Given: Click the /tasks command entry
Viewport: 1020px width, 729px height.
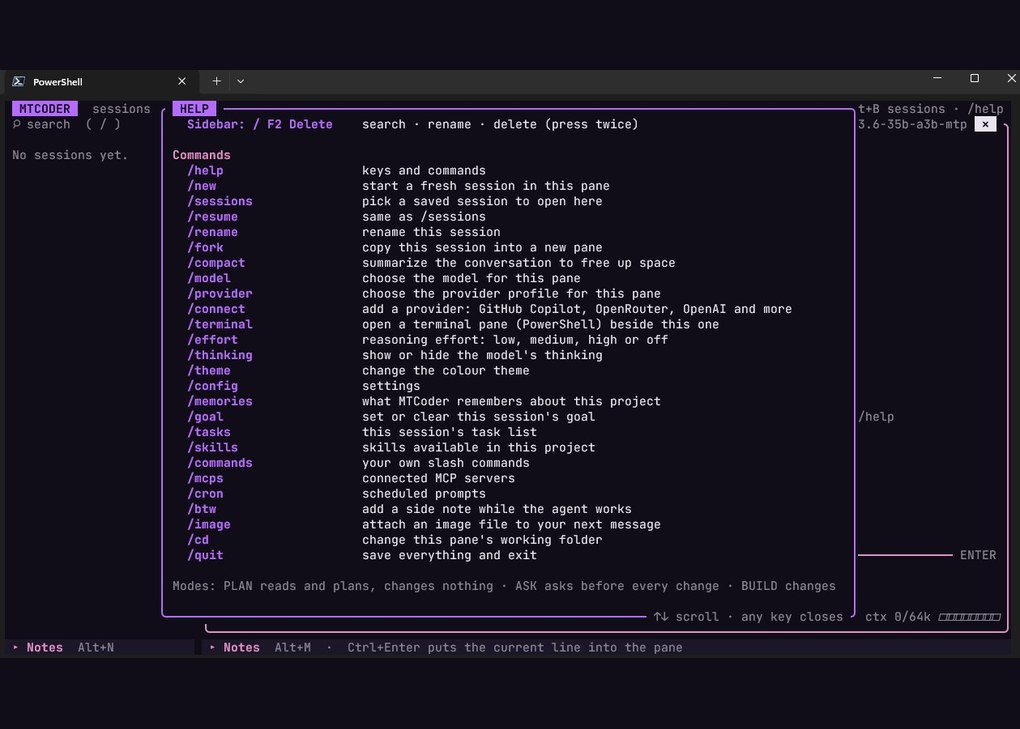Looking at the screenshot, I should coord(209,432).
